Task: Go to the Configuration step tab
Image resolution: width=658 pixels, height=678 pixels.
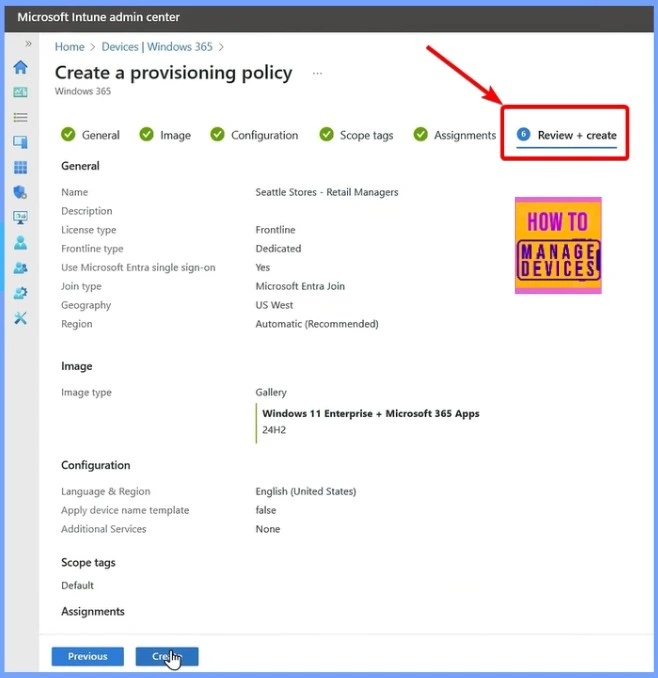Action: (254, 135)
